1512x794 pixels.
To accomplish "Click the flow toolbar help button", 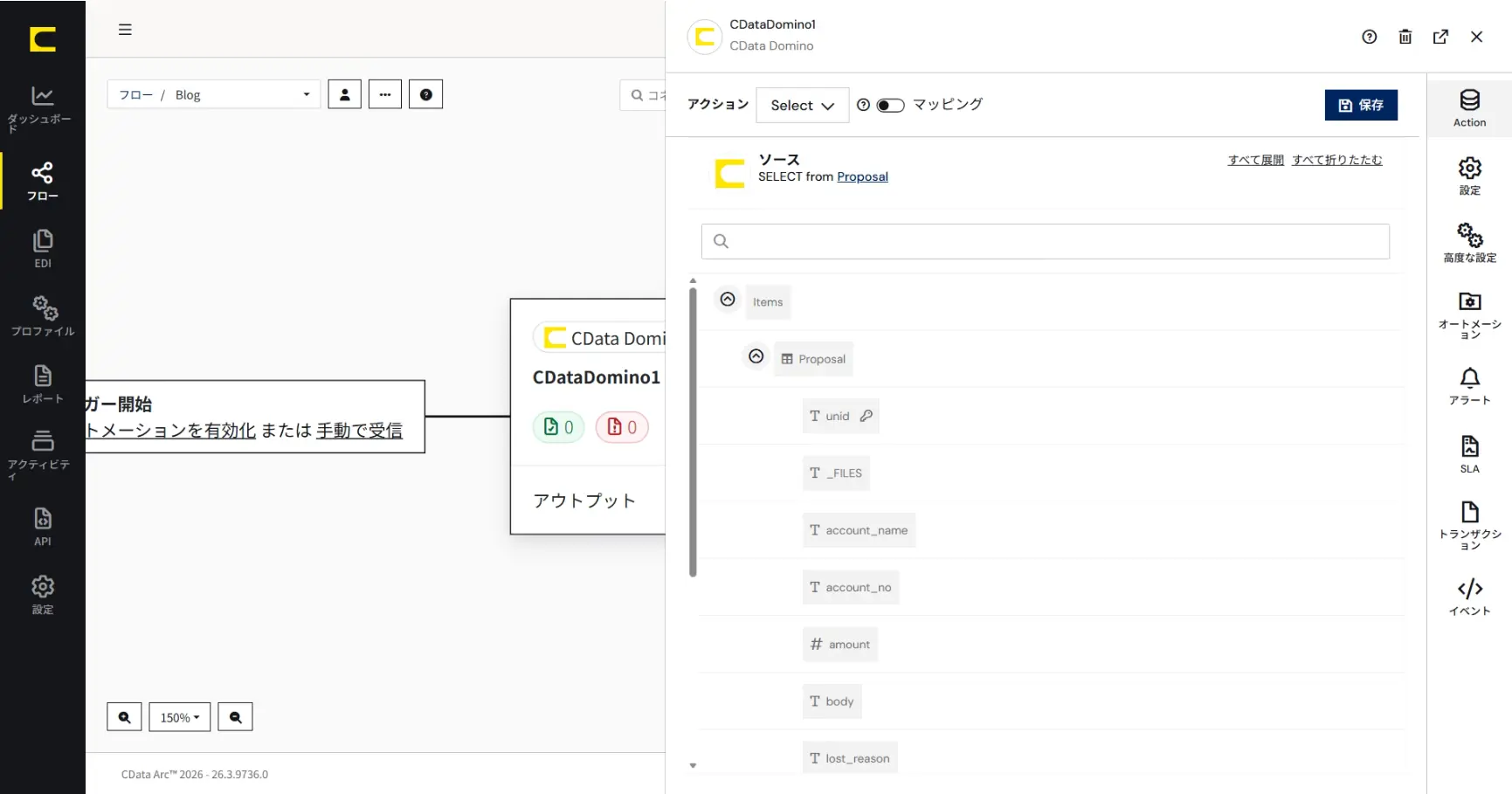I will pos(425,94).
